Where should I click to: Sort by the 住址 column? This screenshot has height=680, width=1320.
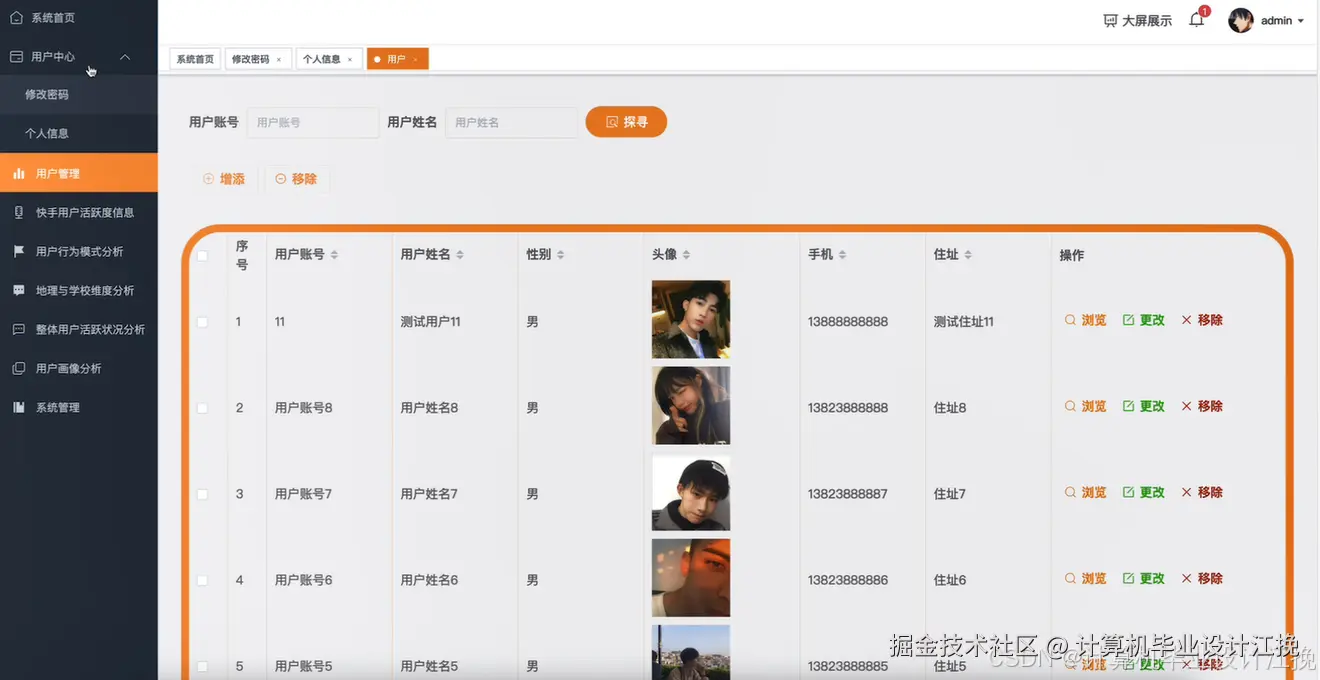coord(968,255)
